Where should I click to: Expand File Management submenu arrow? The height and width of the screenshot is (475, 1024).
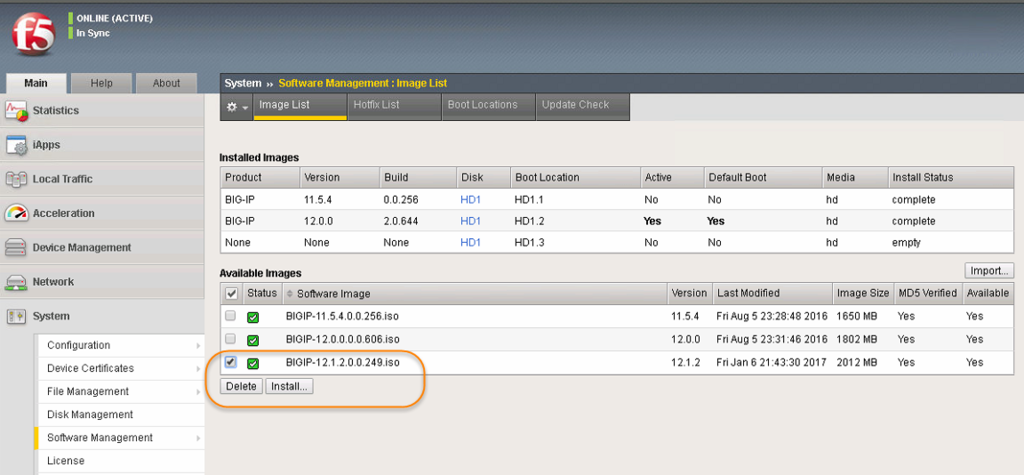pos(198,392)
